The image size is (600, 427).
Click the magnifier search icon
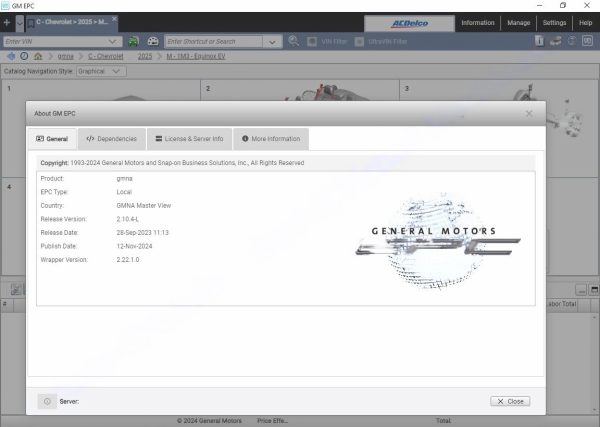(x=293, y=41)
